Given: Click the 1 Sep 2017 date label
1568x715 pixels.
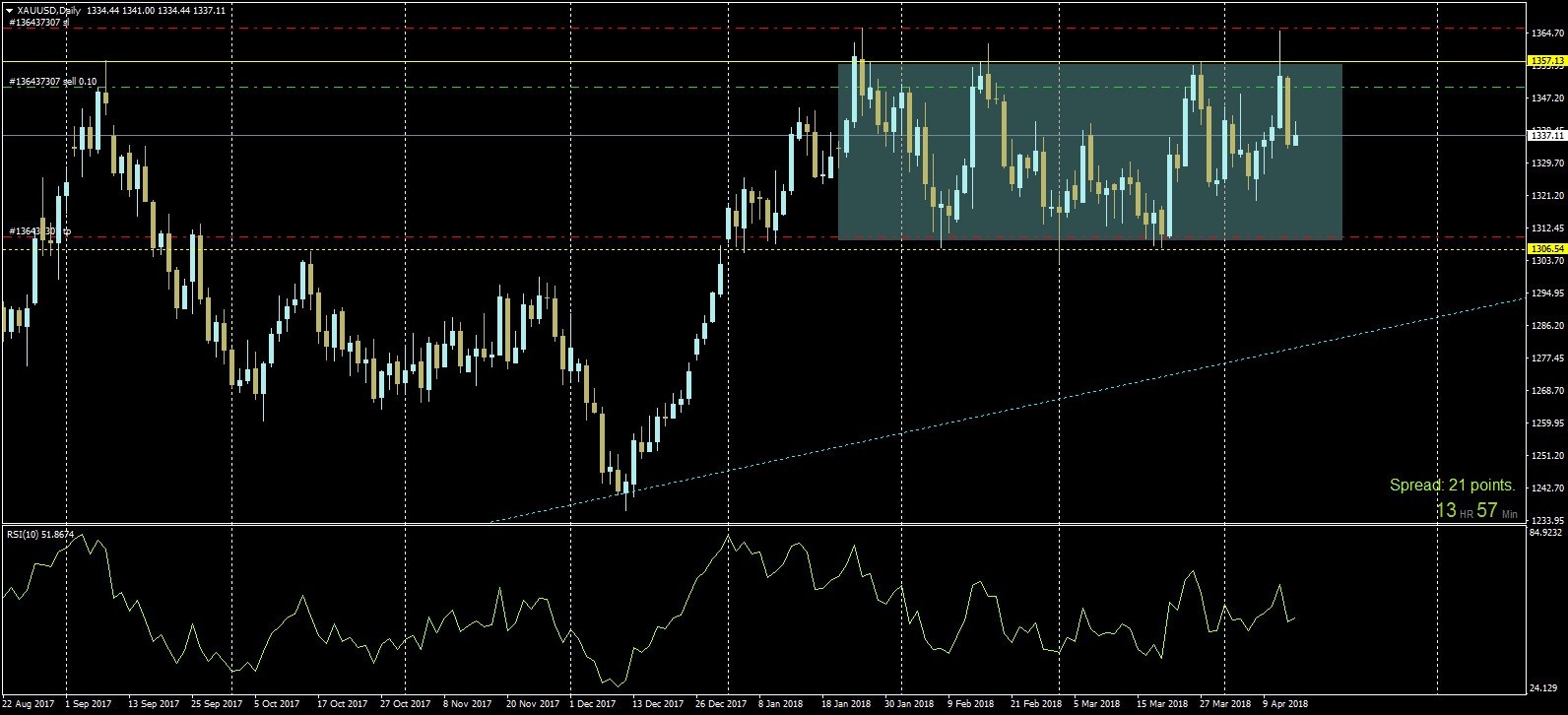Looking at the screenshot, I should click(x=89, y=704).
